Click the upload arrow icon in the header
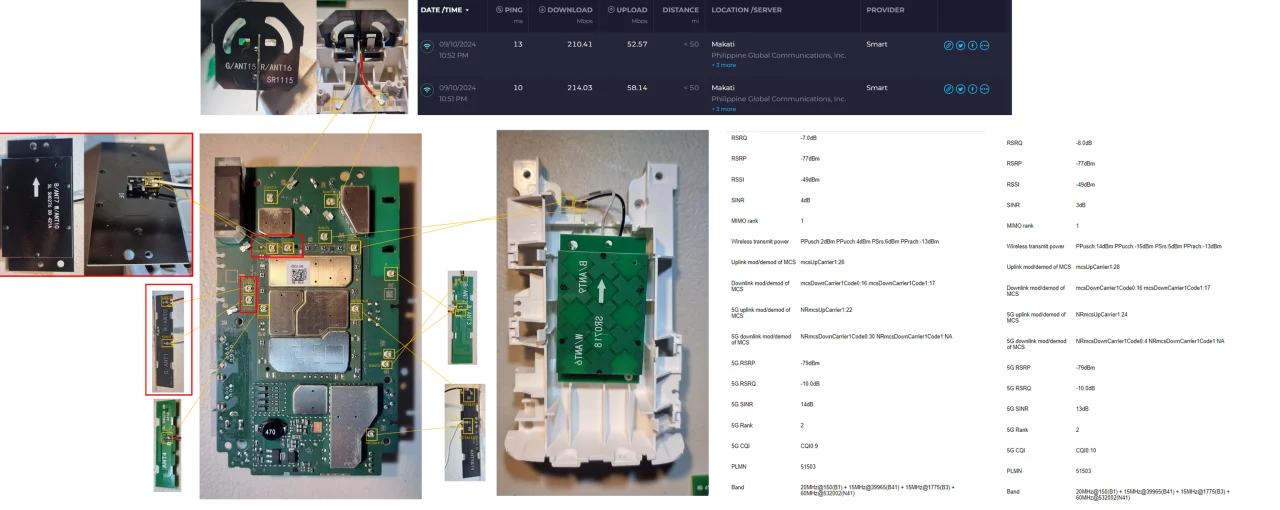 point(611,10)
